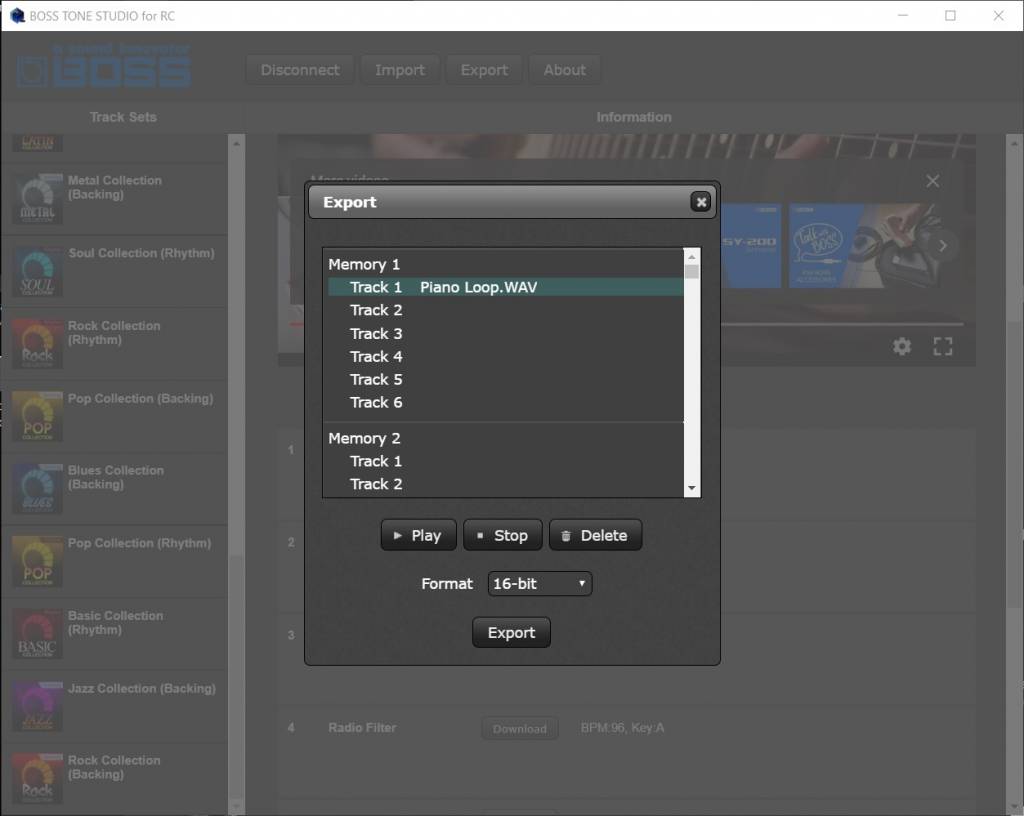This screenshot has width=1024, height=816.
Task: Click the next videos chevron arrow
Action: [x=942, y=246]
